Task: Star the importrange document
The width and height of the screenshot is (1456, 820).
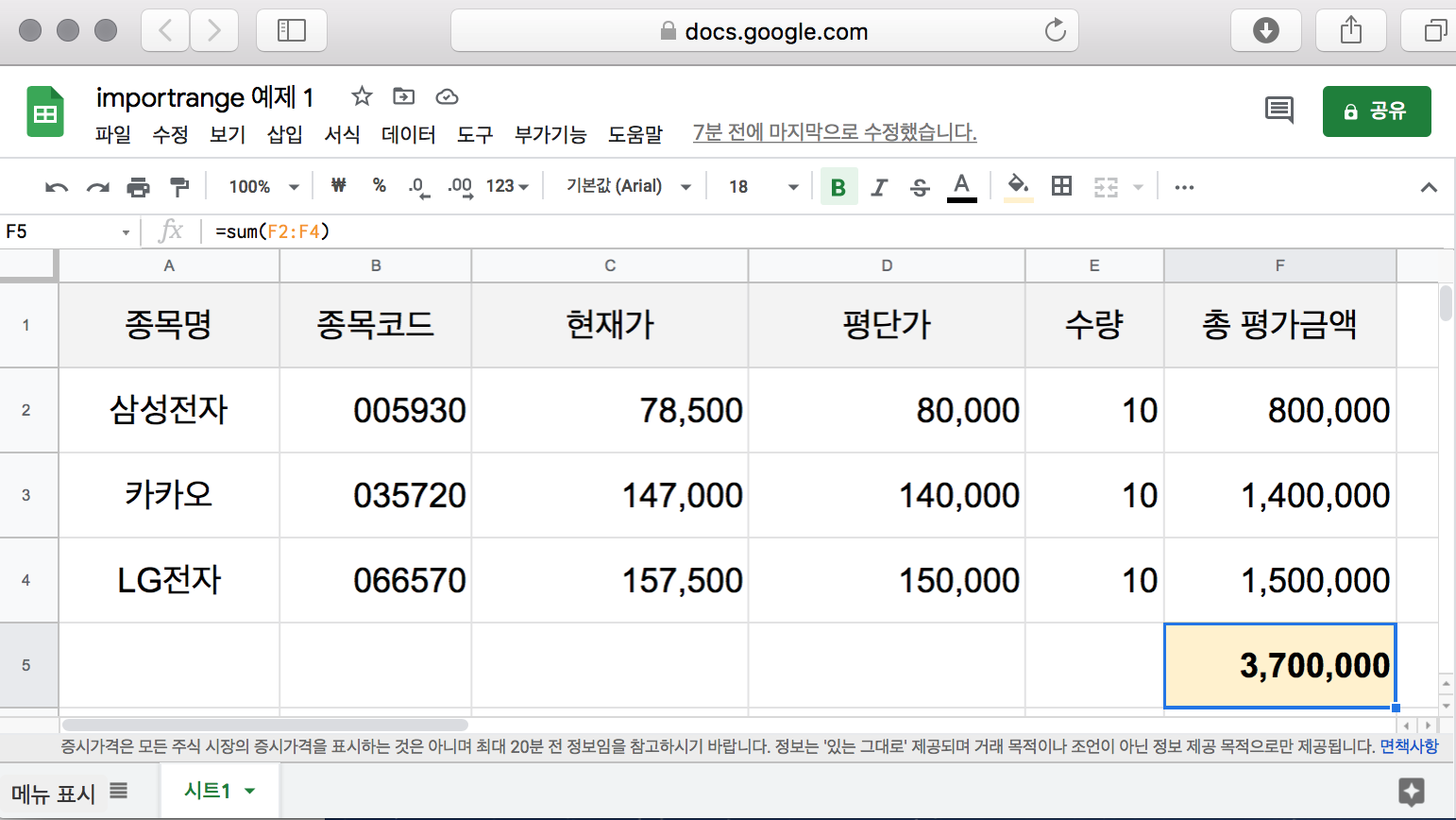Action: pyautogui.click(x=362, y=96)
